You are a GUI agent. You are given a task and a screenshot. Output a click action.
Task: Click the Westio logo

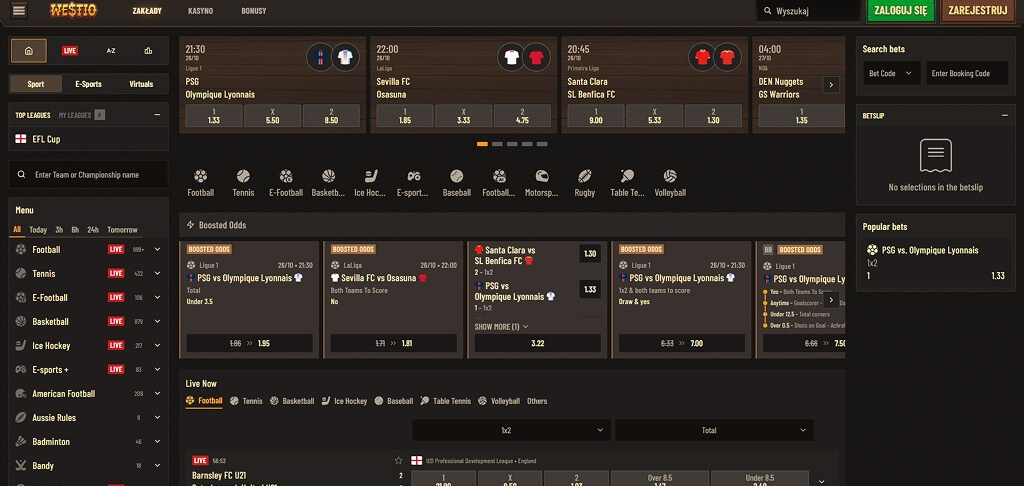73,10
